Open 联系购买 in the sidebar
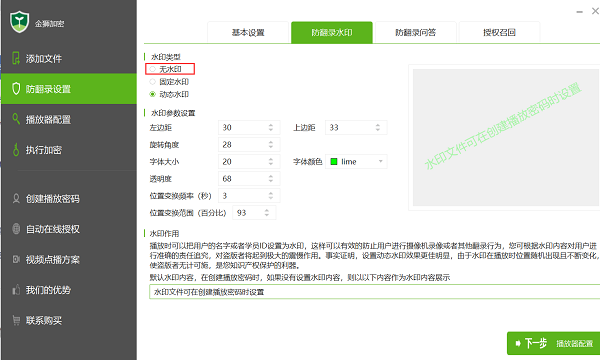The width and height of the screenshot is (600, 360). (69, 320)
